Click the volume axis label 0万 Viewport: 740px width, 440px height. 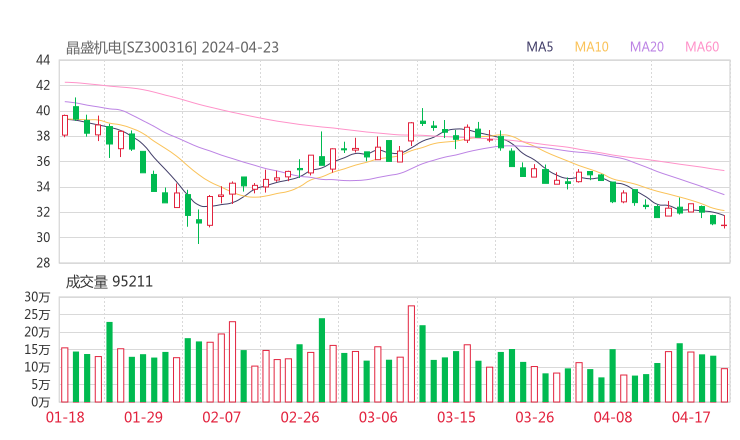pos(41,402)
